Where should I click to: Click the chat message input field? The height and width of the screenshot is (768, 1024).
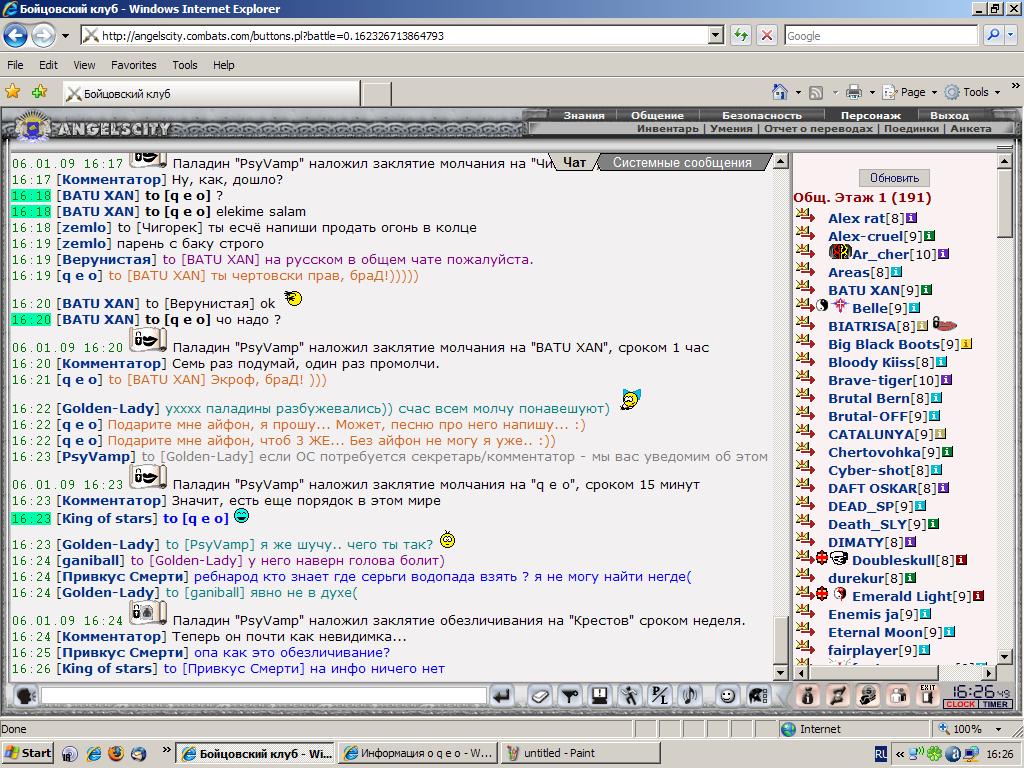point(263,696)
